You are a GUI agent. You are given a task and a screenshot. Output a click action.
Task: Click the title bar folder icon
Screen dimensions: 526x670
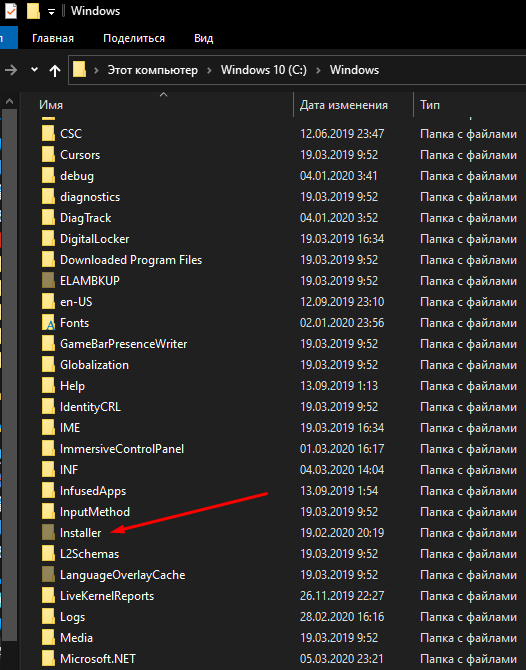pos(33,11)
